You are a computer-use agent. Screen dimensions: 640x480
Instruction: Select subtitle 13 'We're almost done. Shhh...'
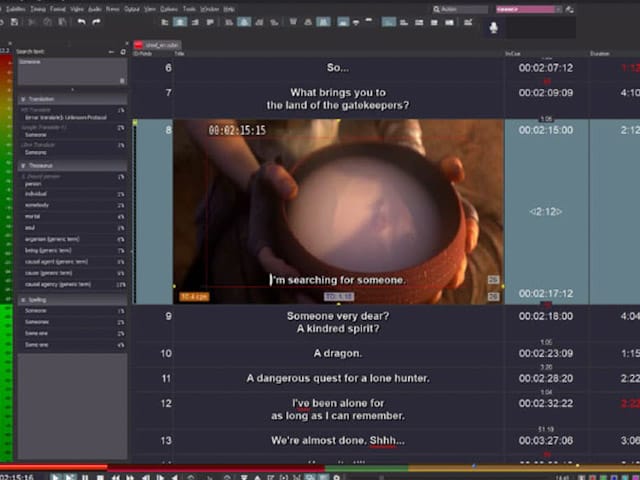(x=338, y=440)
